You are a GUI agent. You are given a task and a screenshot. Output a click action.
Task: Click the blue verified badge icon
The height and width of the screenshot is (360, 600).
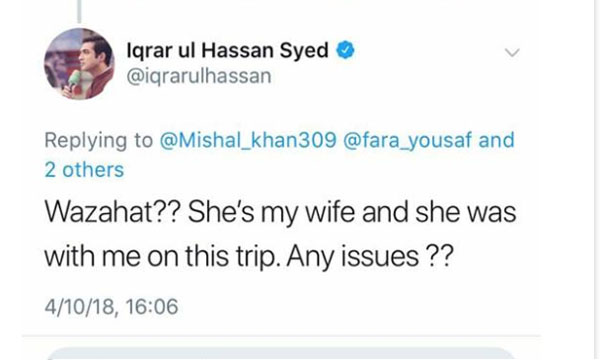tap(346, 50)
